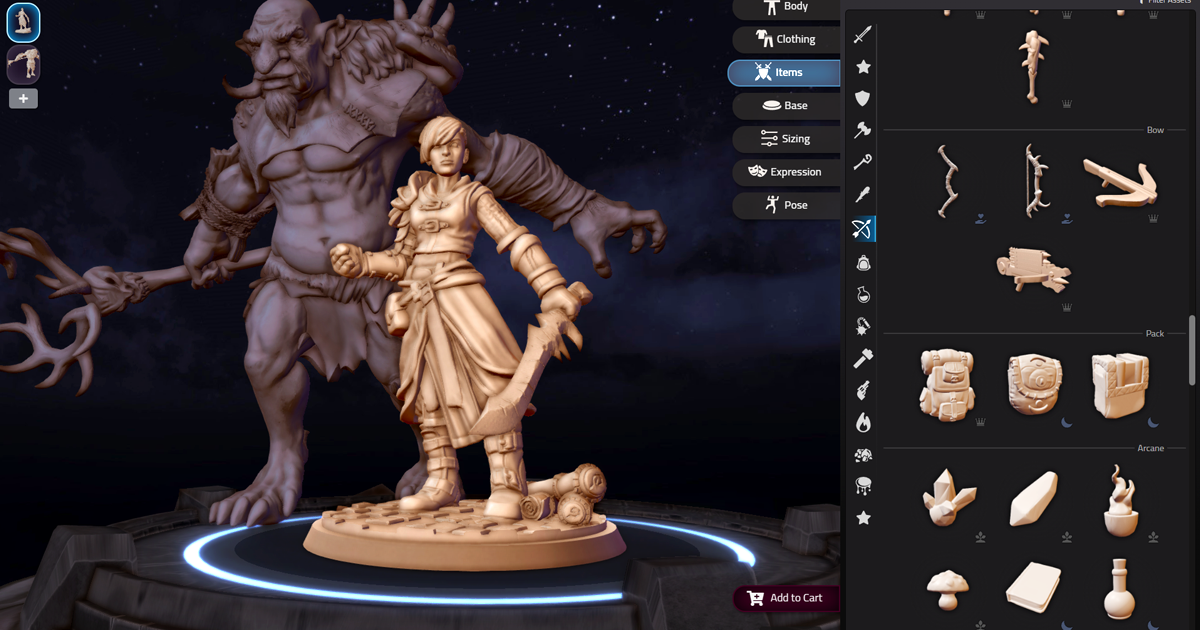The image size is (1200, 630).
Task: Open the Filter Assets control
Action: click(1163, 3)
